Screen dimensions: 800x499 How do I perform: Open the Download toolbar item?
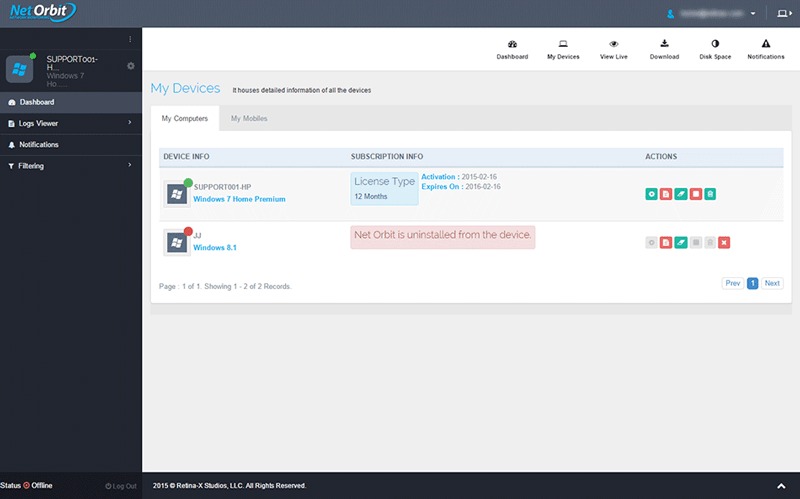click(664, 49)
